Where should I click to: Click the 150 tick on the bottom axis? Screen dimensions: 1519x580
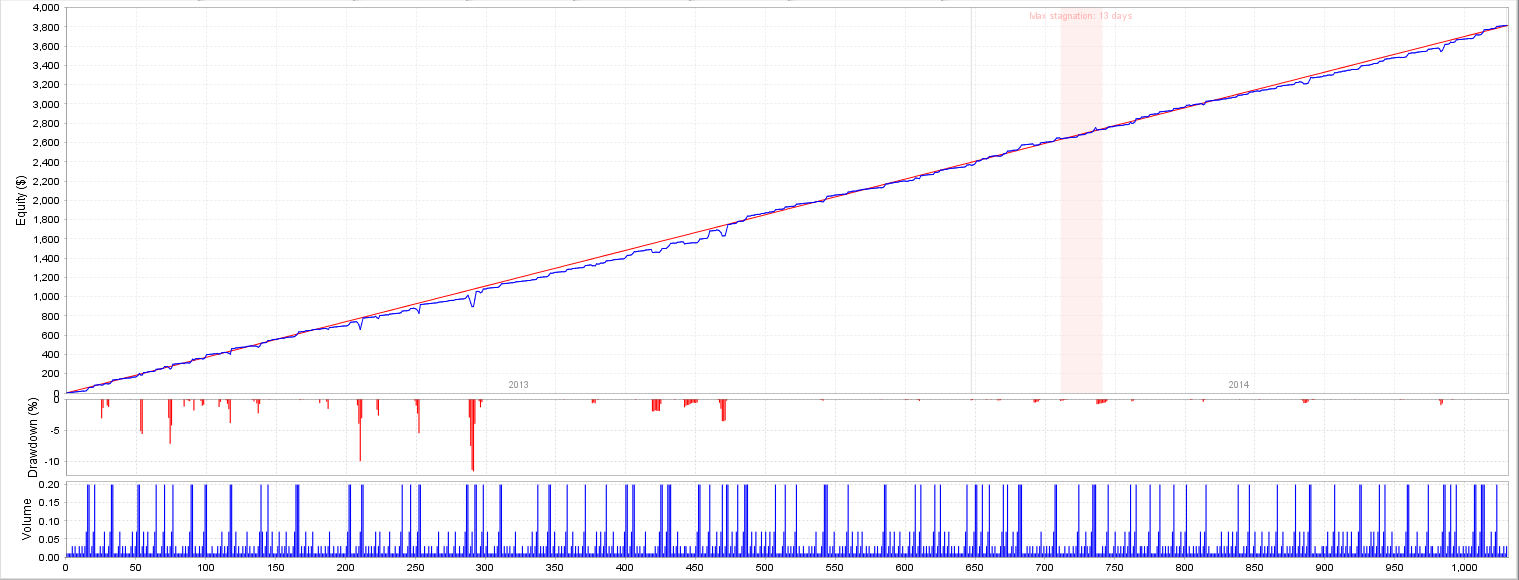276,569
